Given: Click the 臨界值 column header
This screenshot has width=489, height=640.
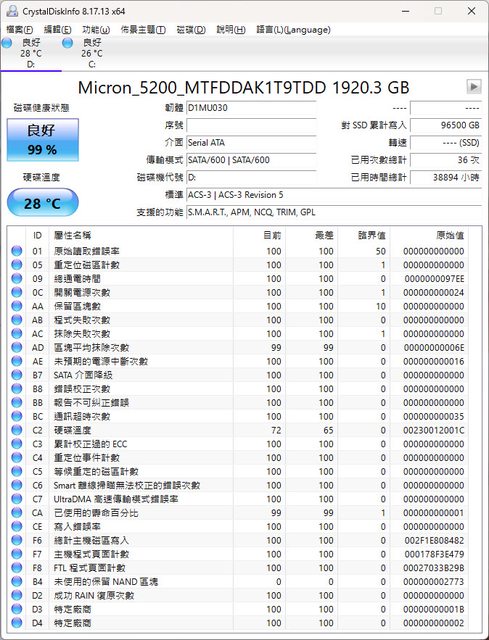Looking at the screenshot, I should 364,236.
